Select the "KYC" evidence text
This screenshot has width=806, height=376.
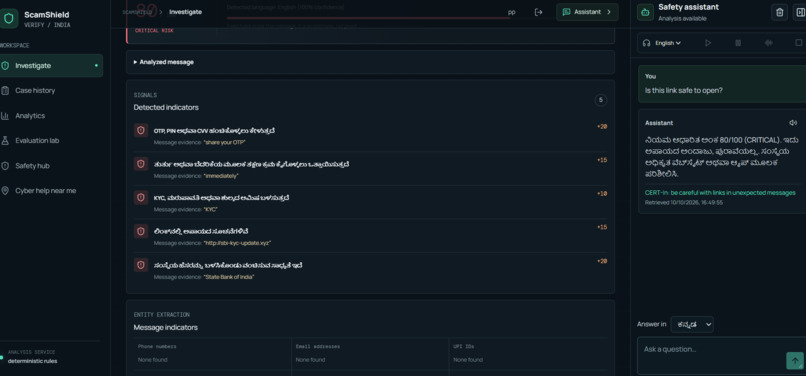(x=210, y=210)
